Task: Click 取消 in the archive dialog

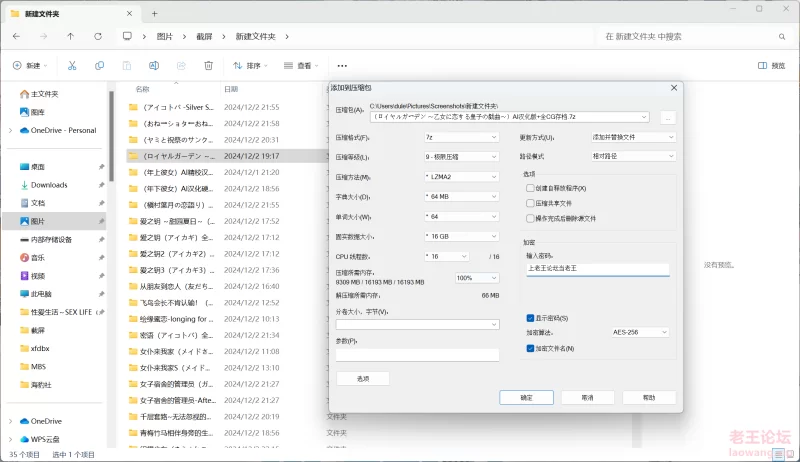Action: click(x=588, y=397)
